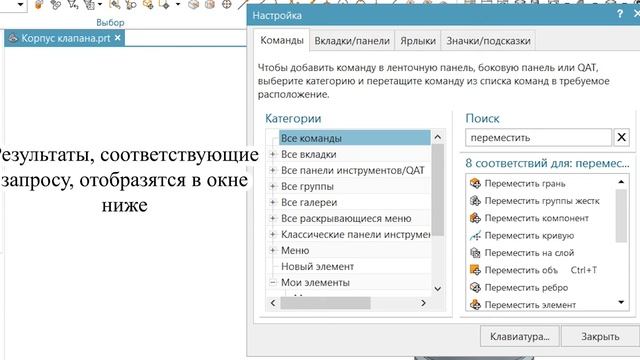Screen dimensions: 640x360
Task: Click the search field containing переместить
Action: coord(538,138)
